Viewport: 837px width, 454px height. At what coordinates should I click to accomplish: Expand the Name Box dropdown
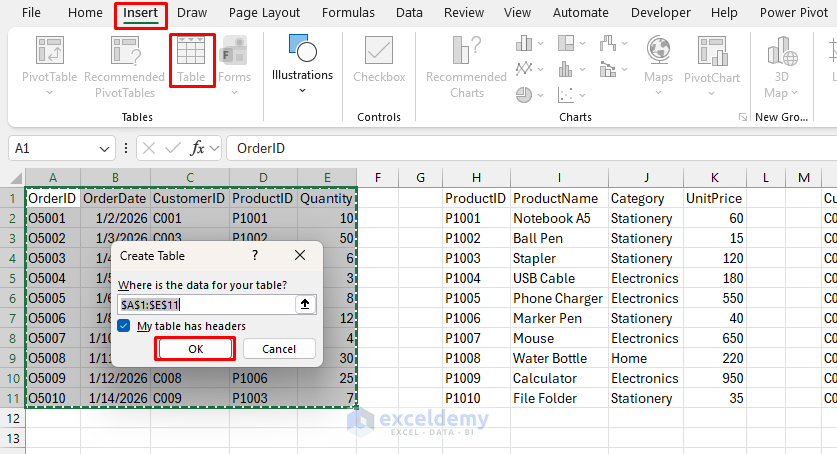(x=104, y=149)
